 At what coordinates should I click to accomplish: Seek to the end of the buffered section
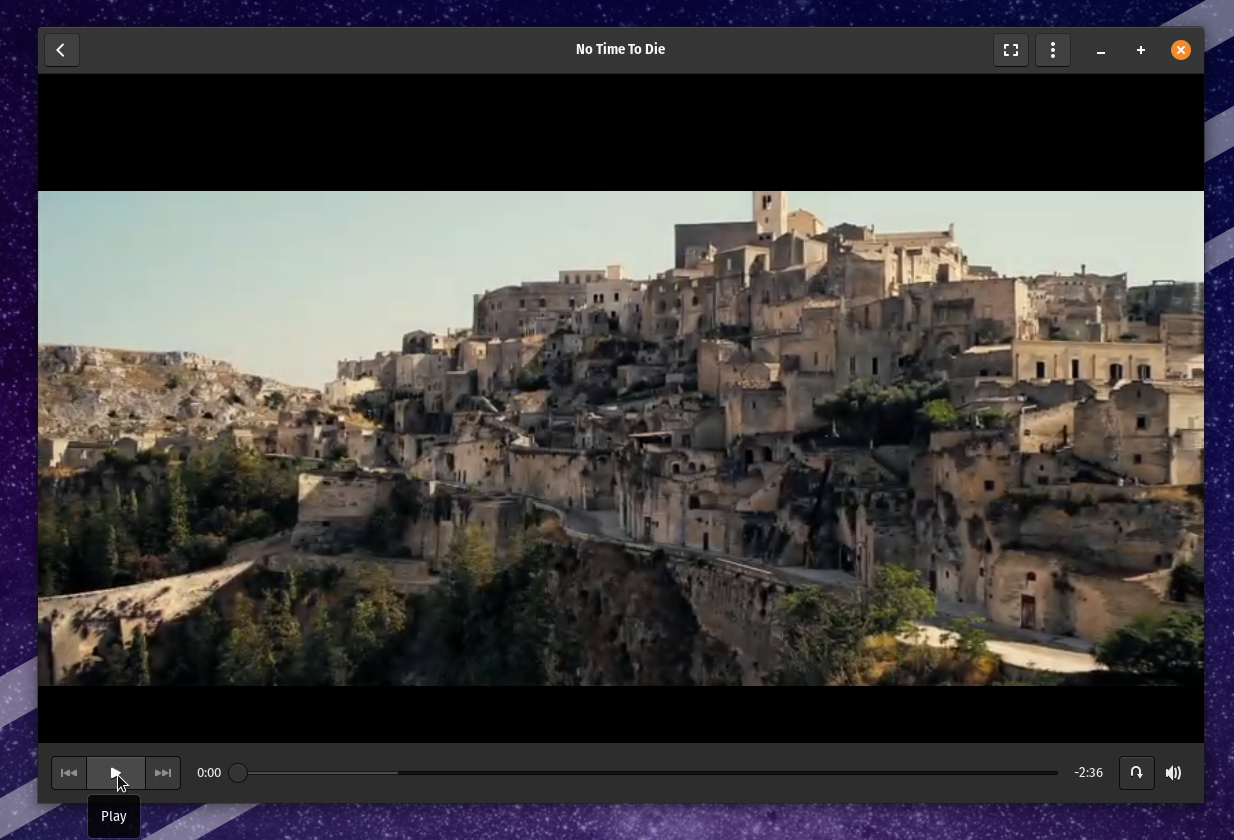[x=397, y=773]
